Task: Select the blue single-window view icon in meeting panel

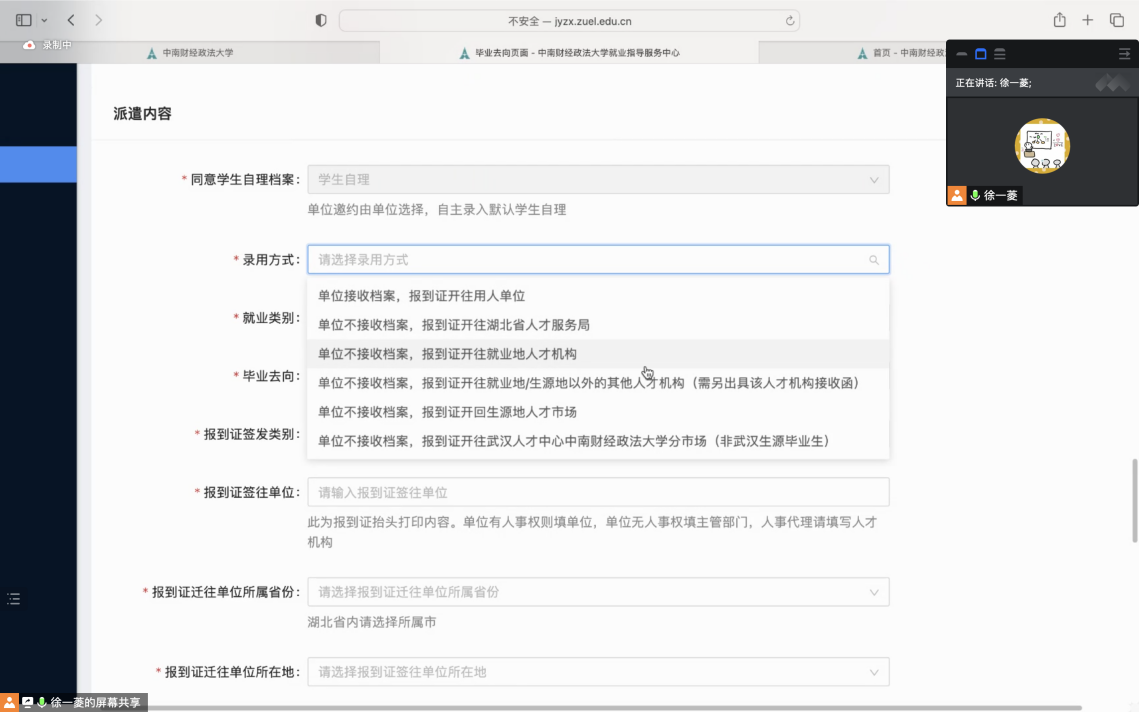Action: pyautogui.click(x=981, y=54)
